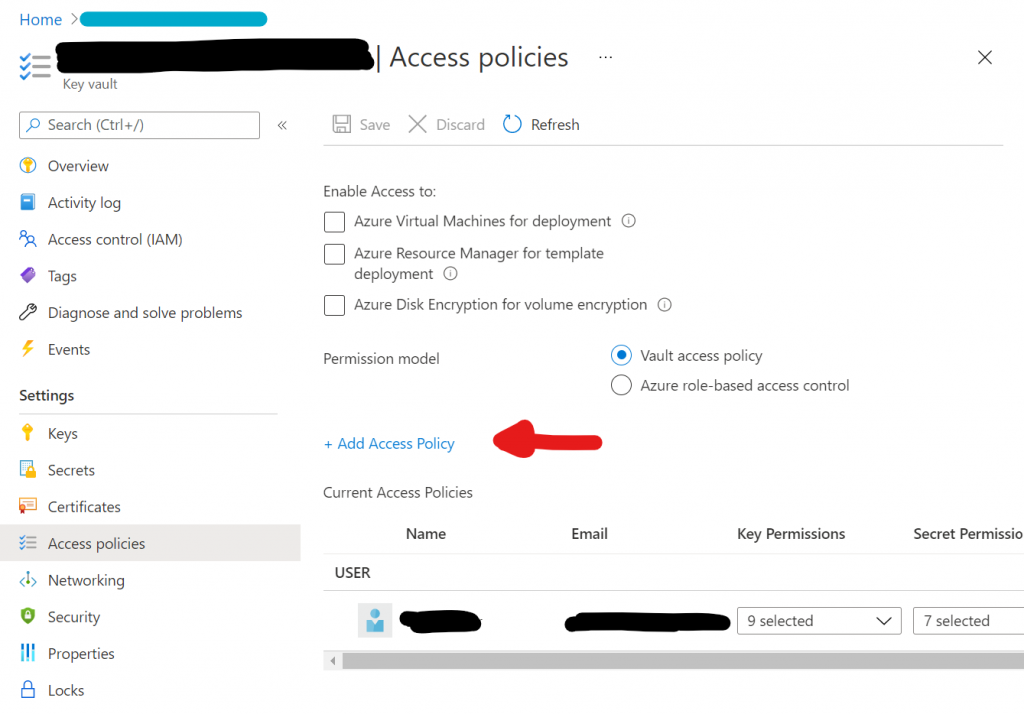Click the USER group row label
The height and width of the screenshot is (714, 1024).
353,573
